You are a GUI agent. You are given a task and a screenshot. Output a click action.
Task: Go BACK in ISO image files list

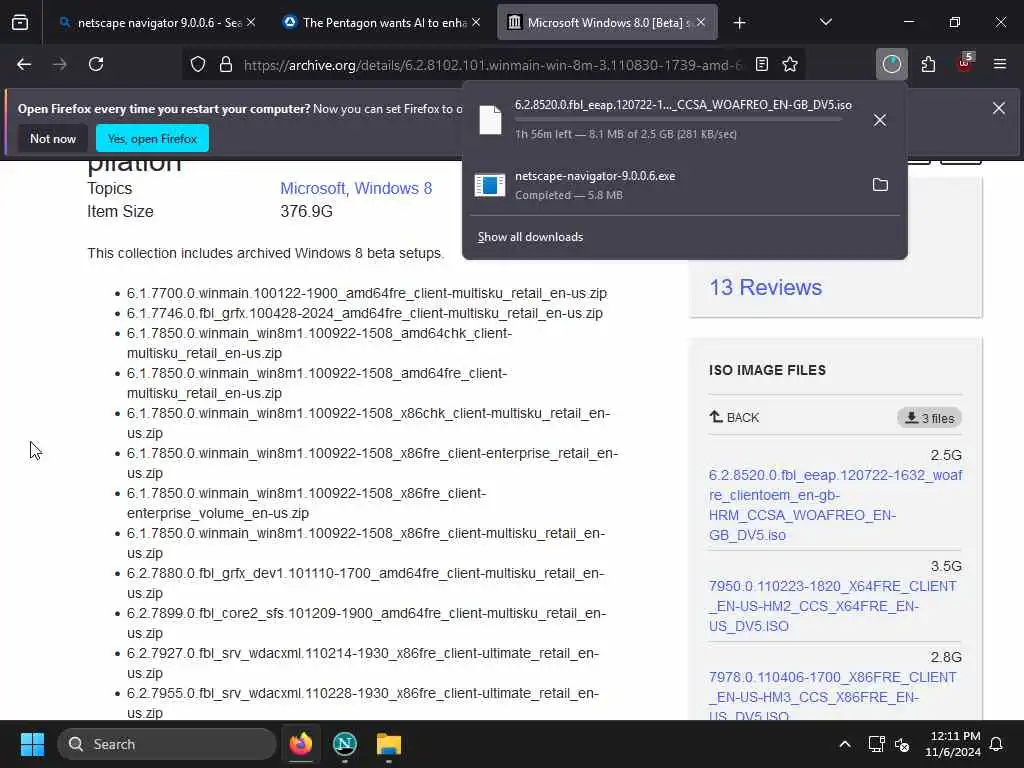pyautogui.click(x=735, y=417)
